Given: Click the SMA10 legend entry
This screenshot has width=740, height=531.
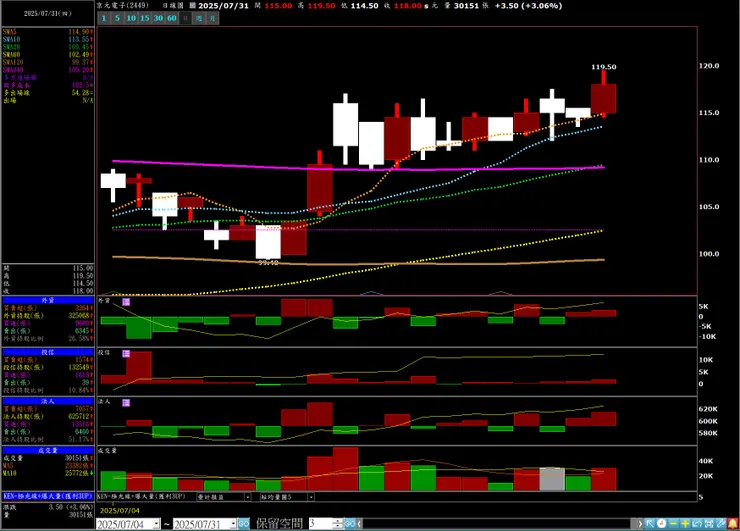Looking at the screenshot, I should coord(48,39).
